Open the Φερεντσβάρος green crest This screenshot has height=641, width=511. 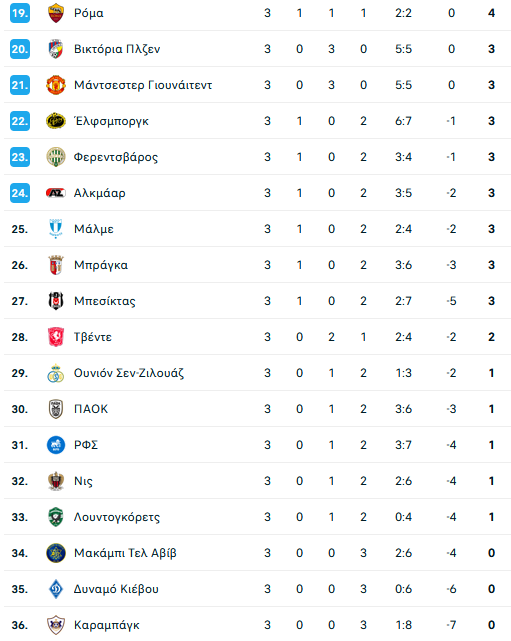56,157
